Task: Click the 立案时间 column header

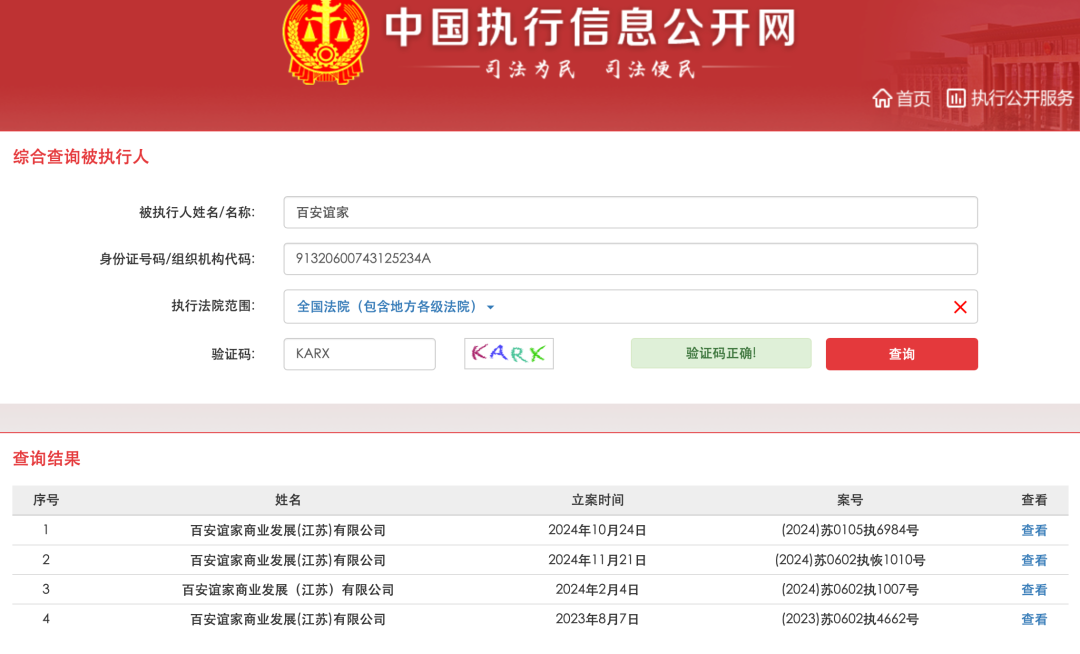Action: pos(597,500)
